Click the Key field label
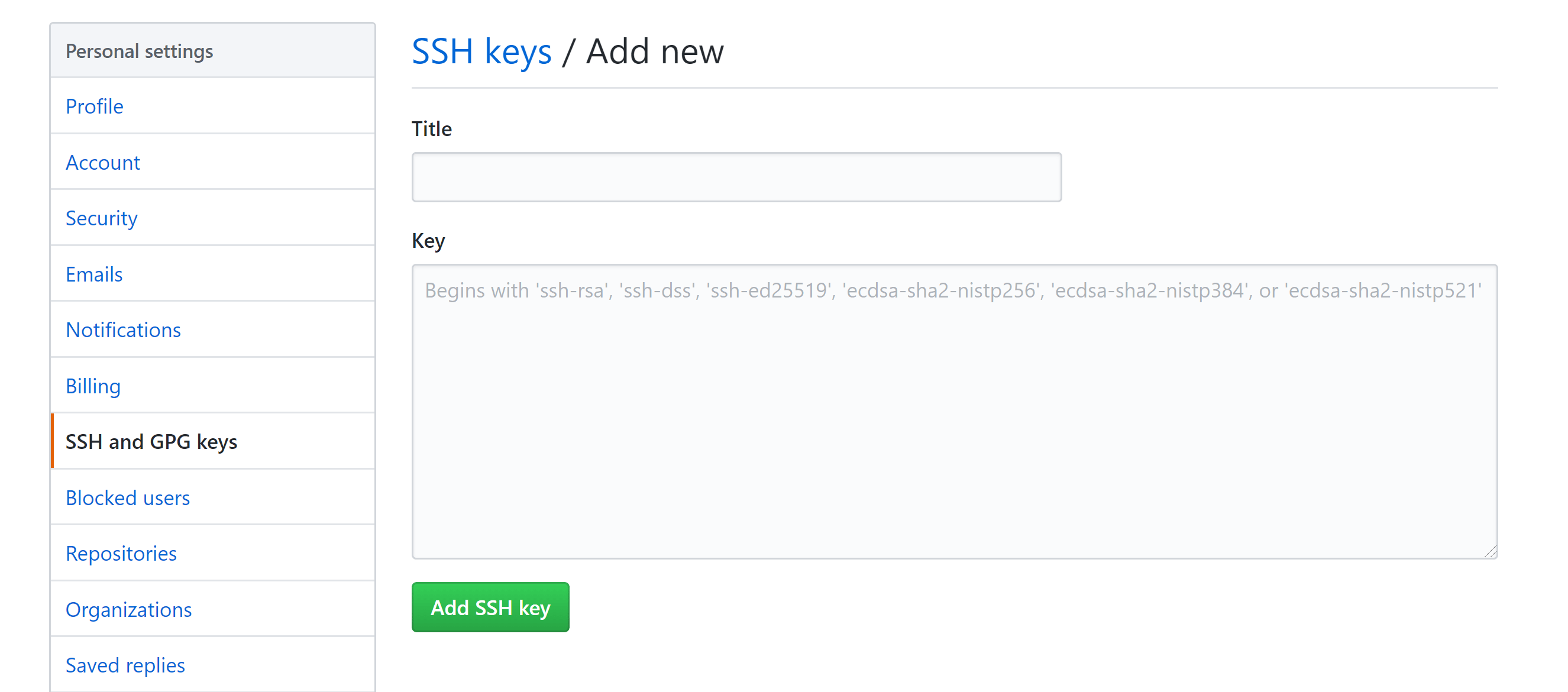The image size is (1568, 692). click(428, 240)
